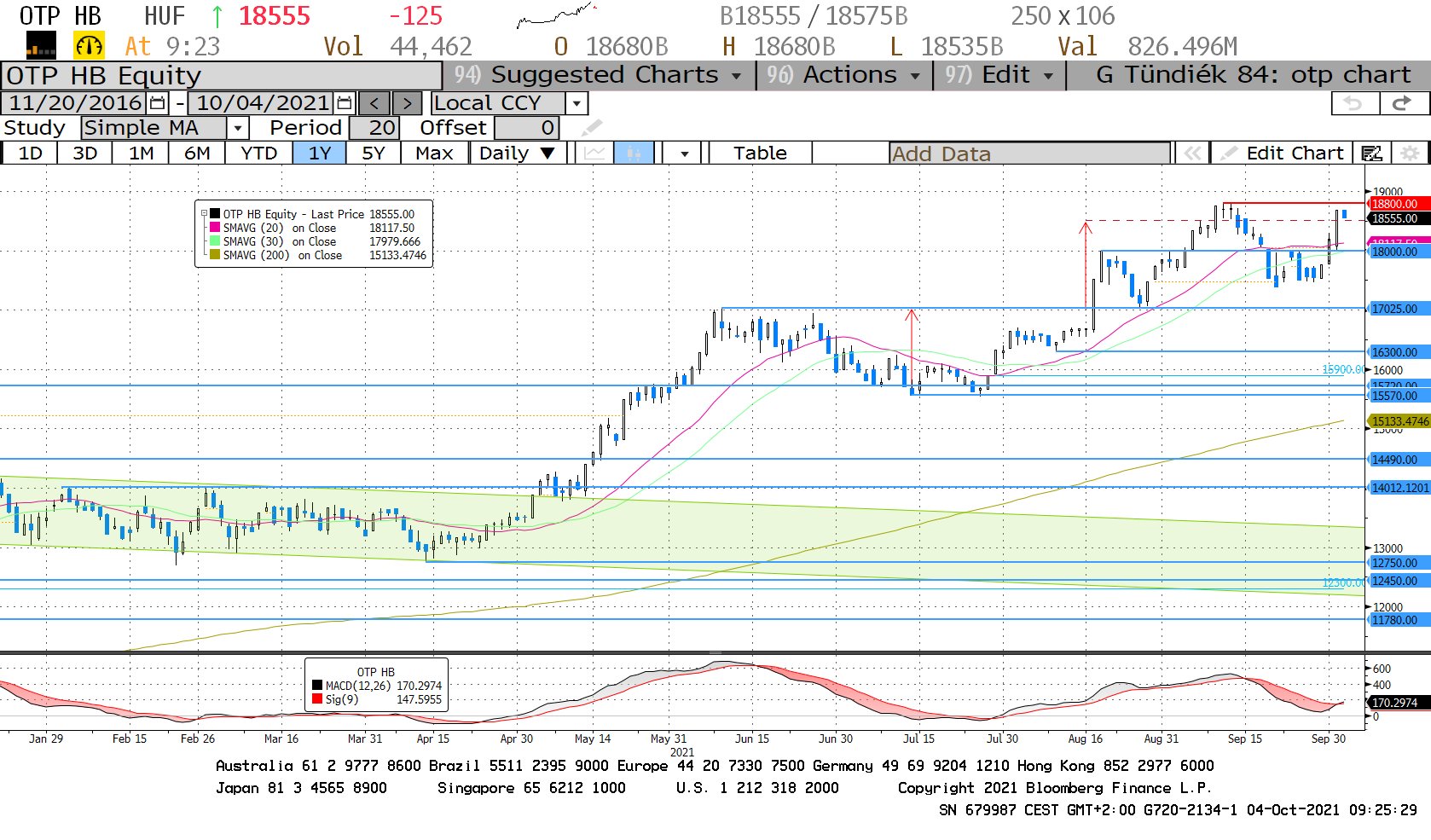Image resolution: width=1431 pixels, height=840 pixels.
Task: Shift the date range backward with left arrow
Action: (374, 103)
